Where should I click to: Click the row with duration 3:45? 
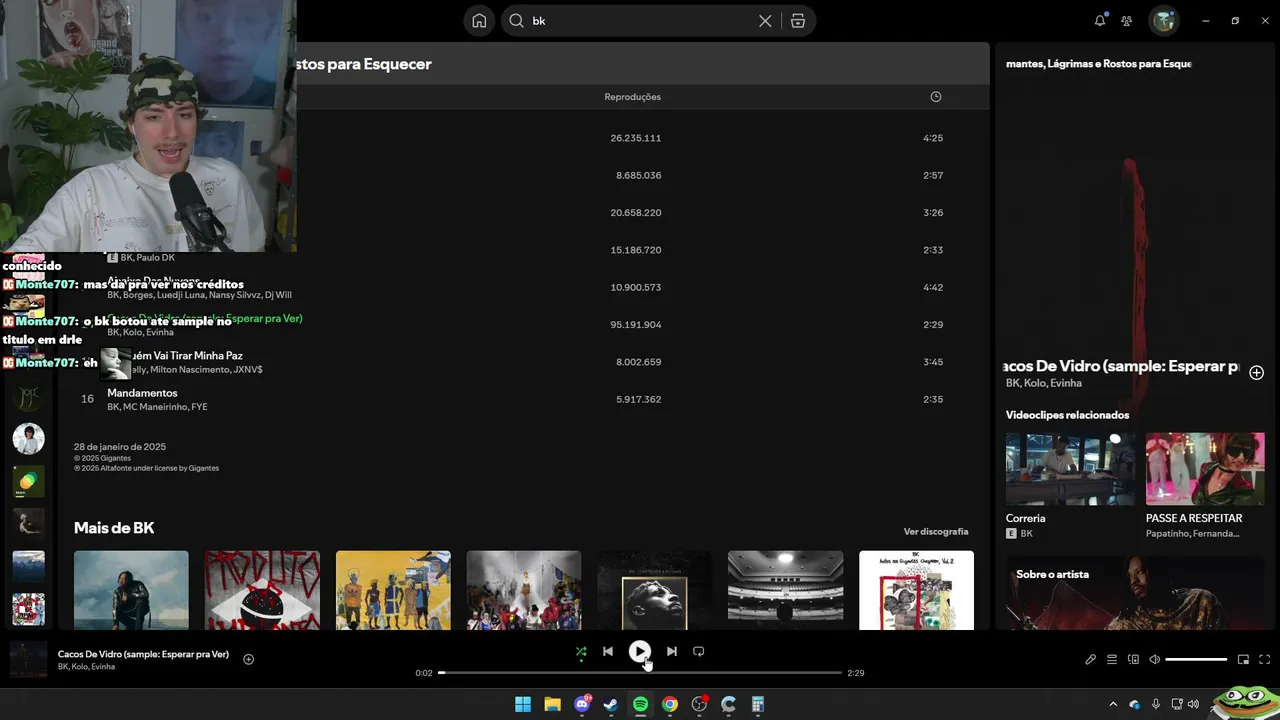click(x=524, y=362)
